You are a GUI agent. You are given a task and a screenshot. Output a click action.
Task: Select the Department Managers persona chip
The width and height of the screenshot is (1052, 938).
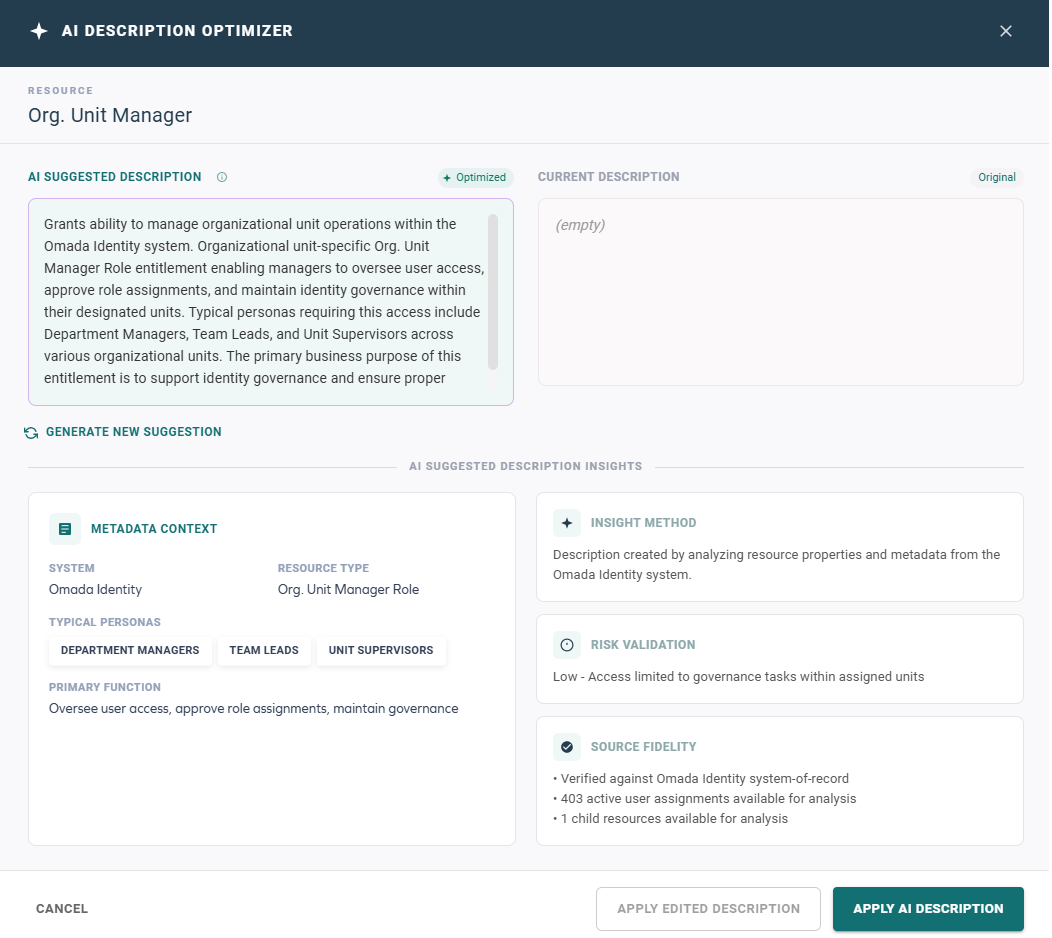(130, 650)
